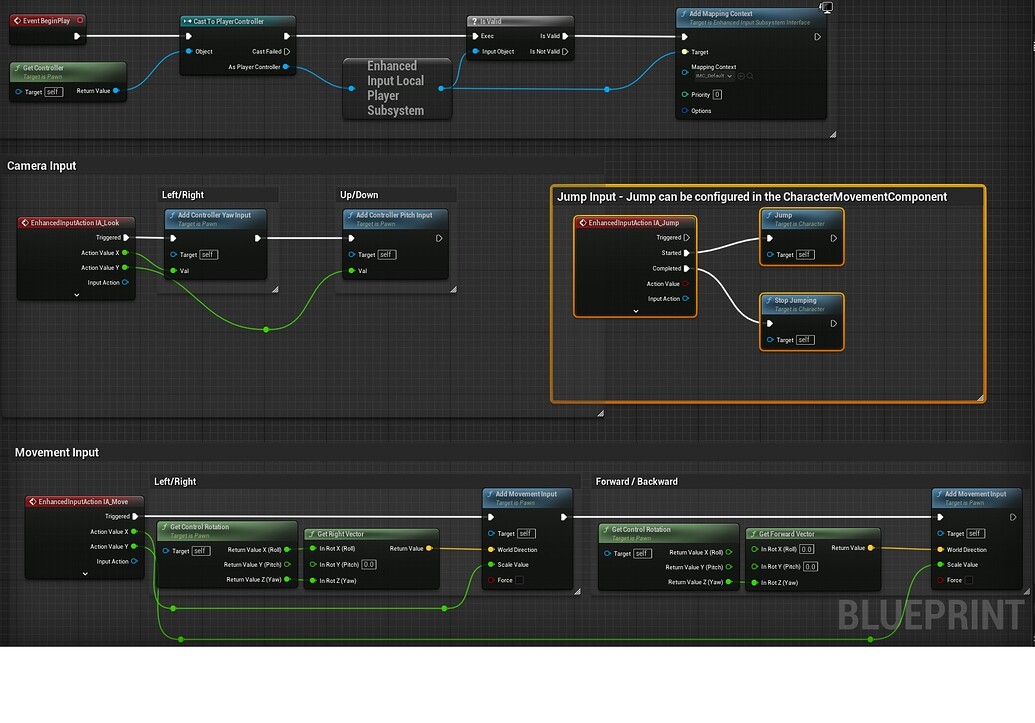Open the IMC_Default mapping context dropdown
Screen dimensions: 1035x723
729,76
